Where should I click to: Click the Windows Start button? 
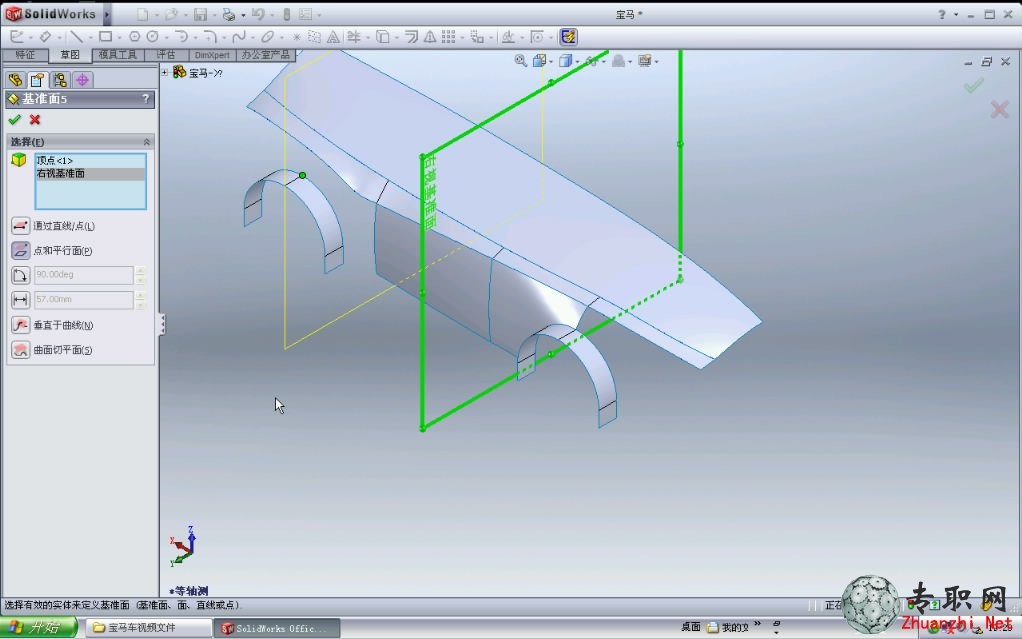coord(38,627)
